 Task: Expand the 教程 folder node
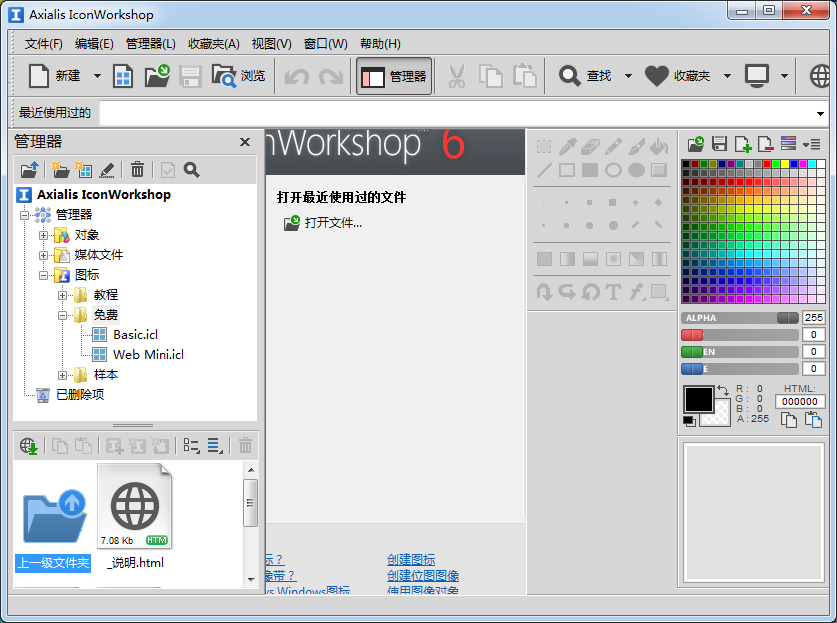[x=62, y=295]
